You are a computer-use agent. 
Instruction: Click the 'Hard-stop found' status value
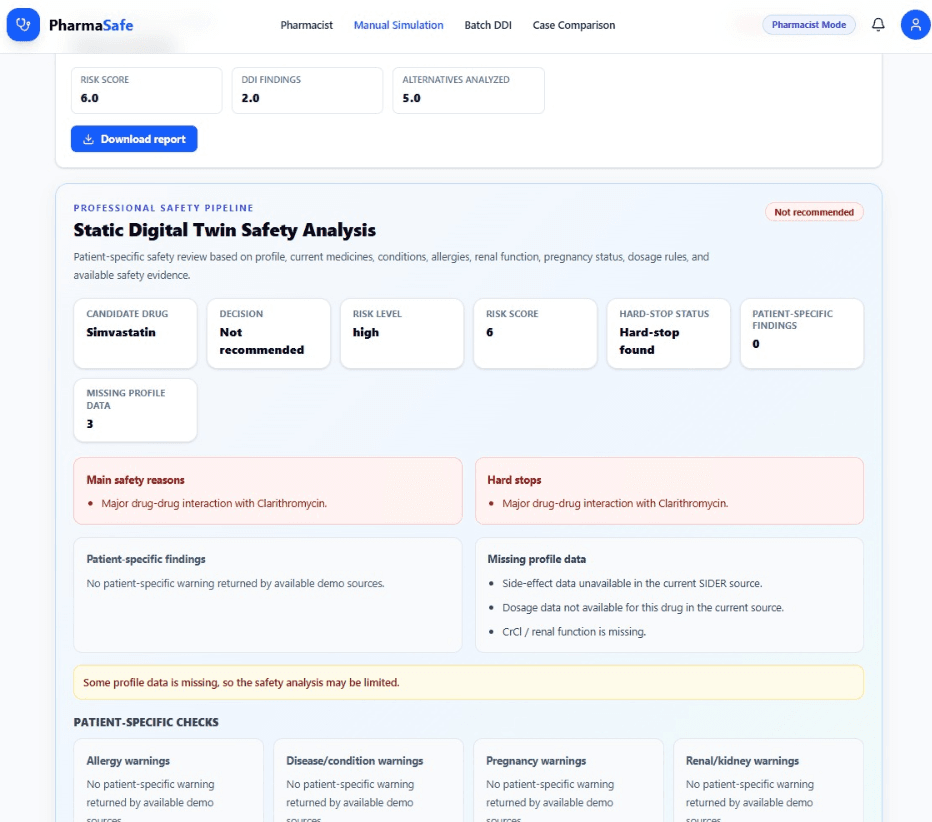(x=649, y=341)
